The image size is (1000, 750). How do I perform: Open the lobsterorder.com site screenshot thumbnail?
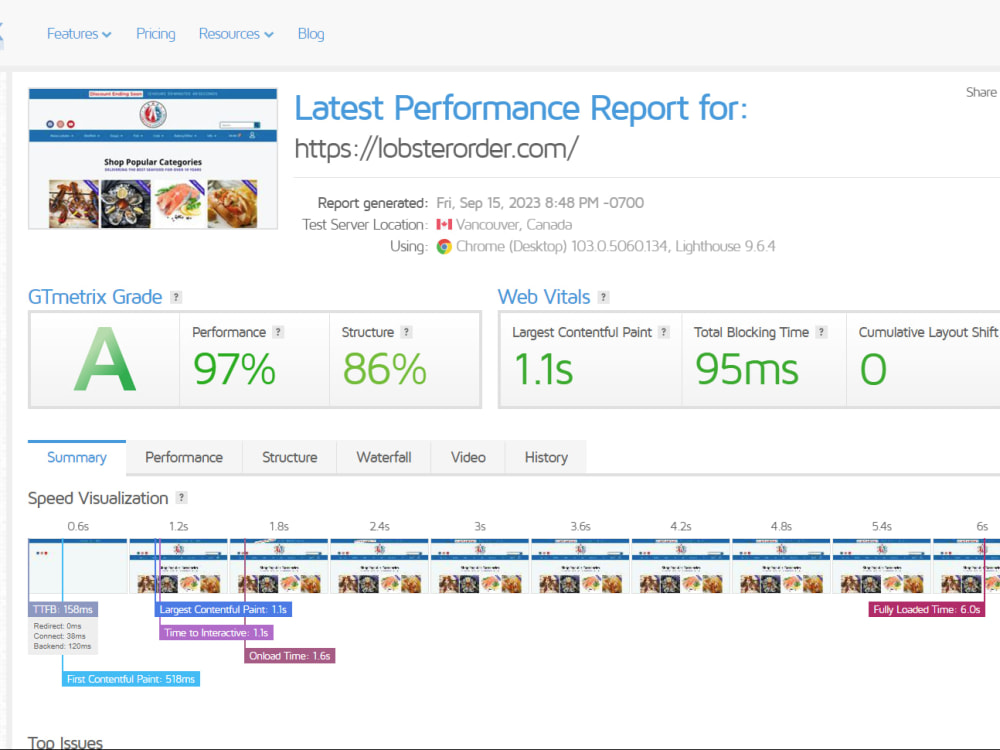[x=153, y=159]
